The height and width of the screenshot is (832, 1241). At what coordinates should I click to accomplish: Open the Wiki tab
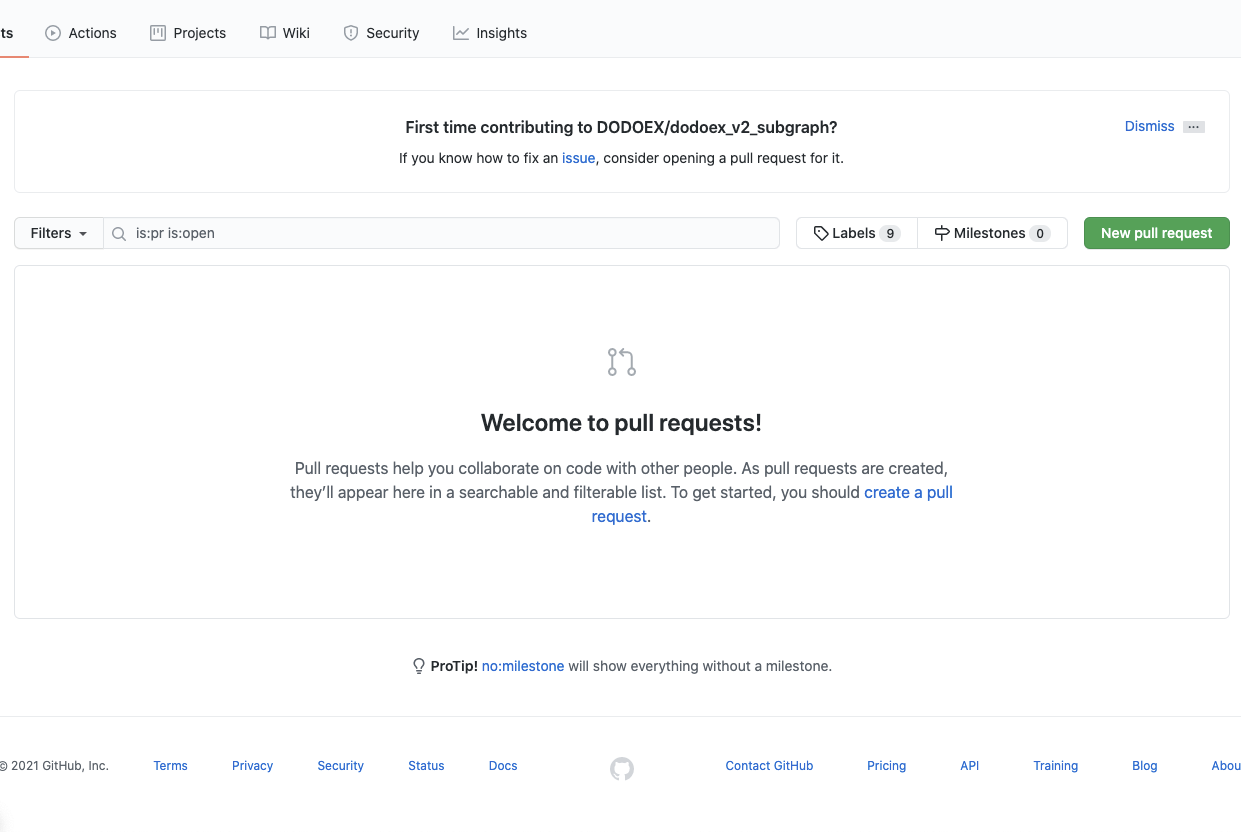click(x=285, y=33)
